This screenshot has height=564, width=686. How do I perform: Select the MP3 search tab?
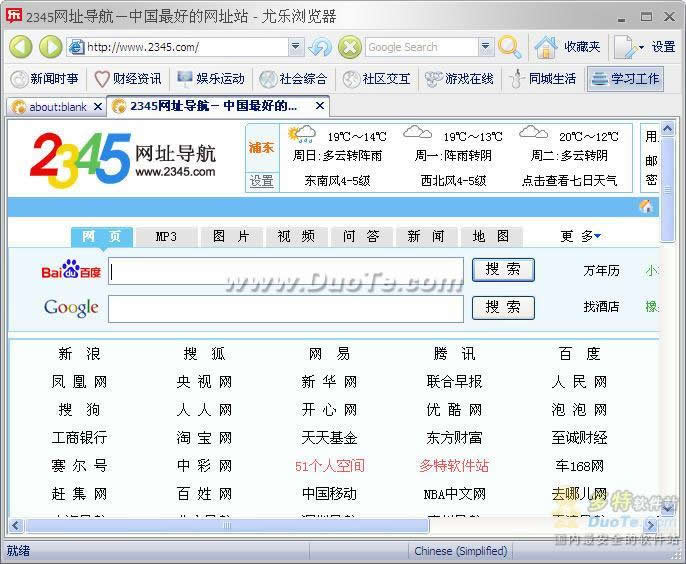point(166,237)
